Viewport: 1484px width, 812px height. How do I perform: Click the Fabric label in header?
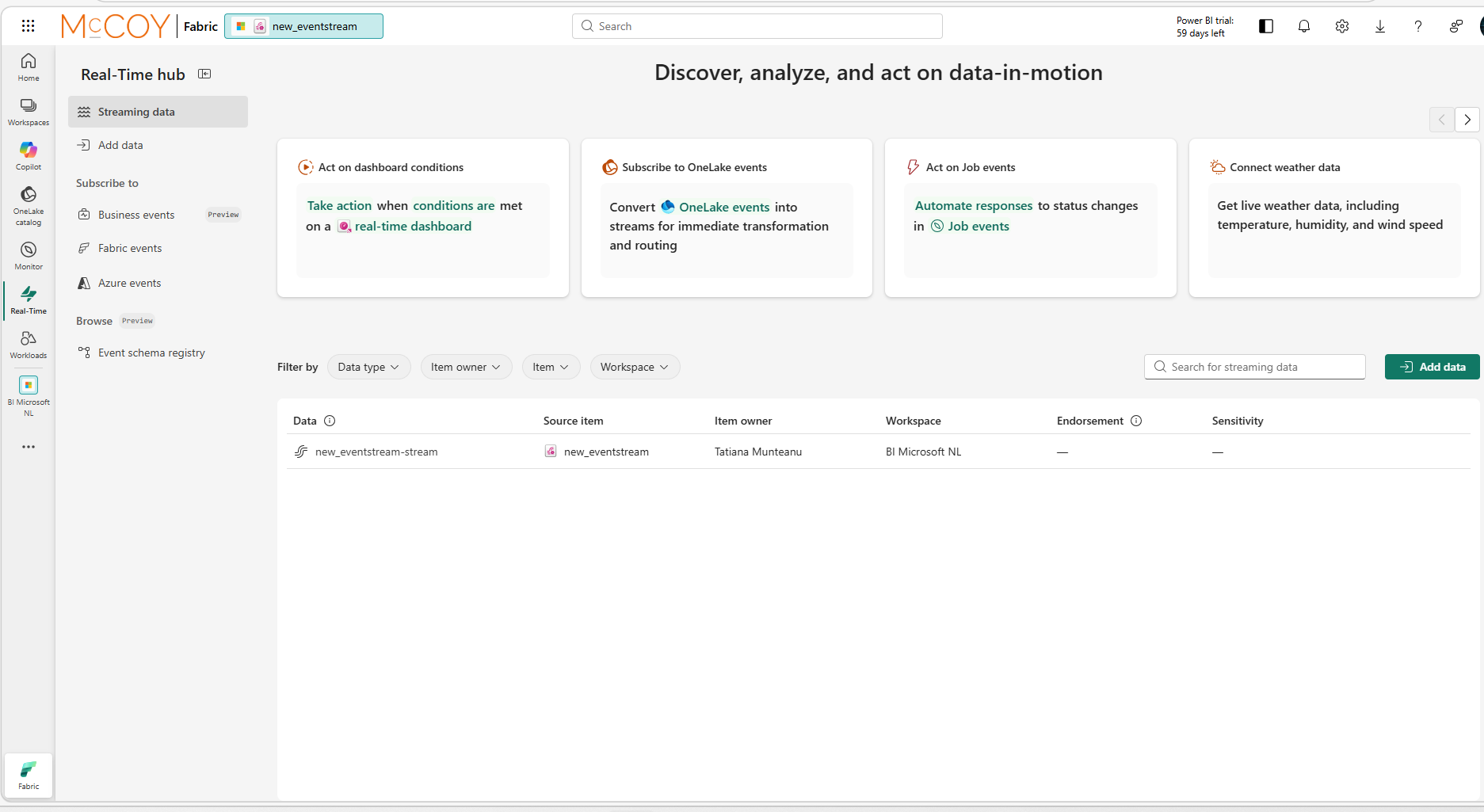click(x=200, y=26)
